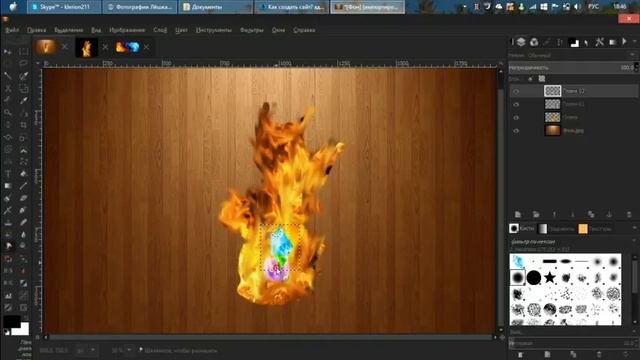Create a new brush
Screen dimensions: 640x360
[547, 354]
